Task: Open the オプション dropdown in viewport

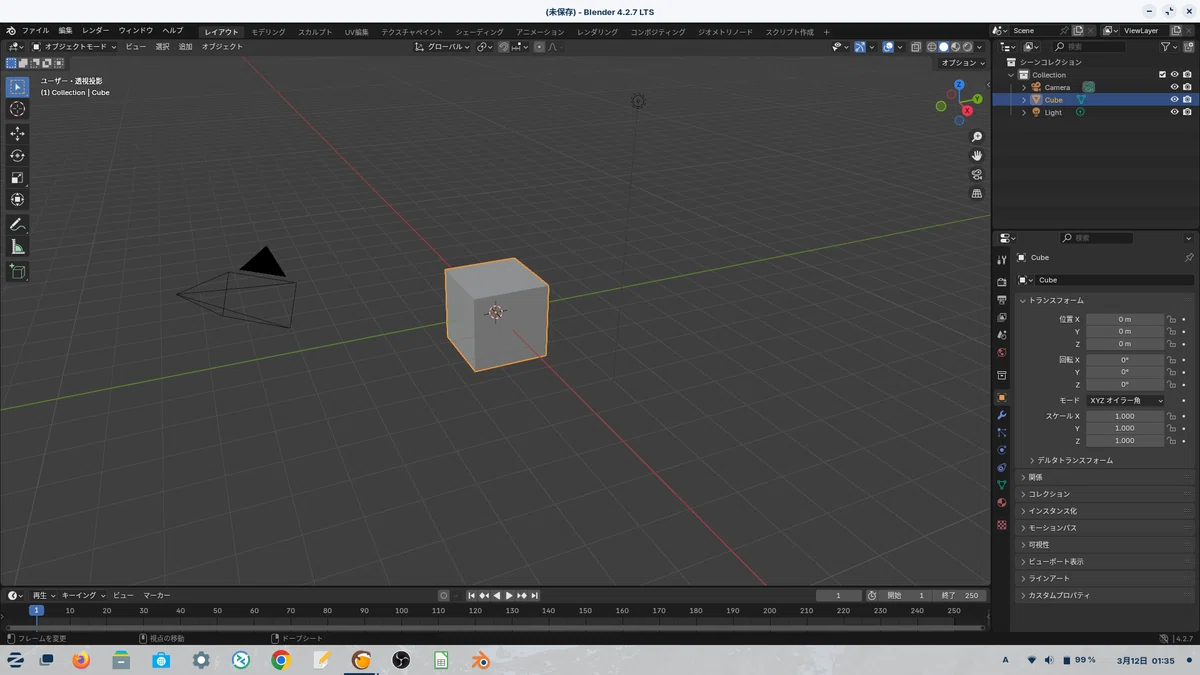Action: point(962,63)
